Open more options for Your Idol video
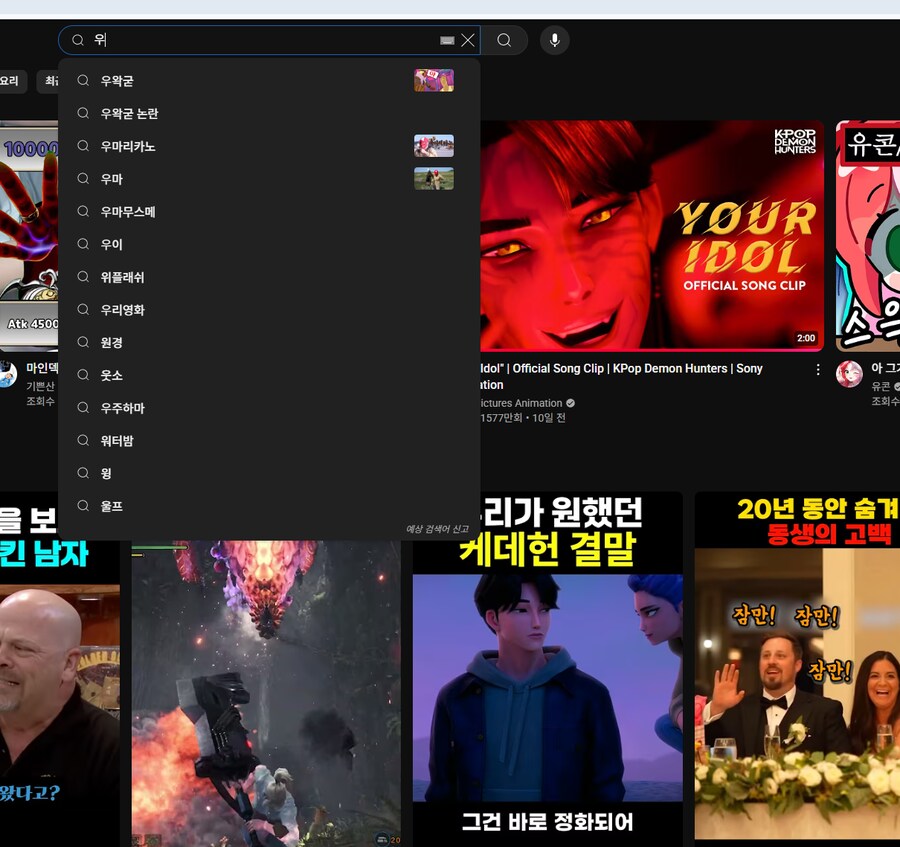900x847 pixels. pyautogui.click(x=817, y=370)
